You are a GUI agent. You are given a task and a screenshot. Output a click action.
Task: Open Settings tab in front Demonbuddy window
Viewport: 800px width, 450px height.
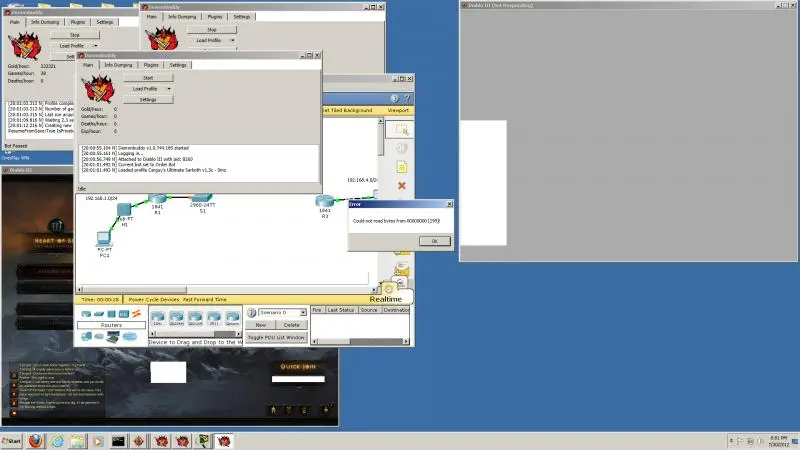[178, 65]
